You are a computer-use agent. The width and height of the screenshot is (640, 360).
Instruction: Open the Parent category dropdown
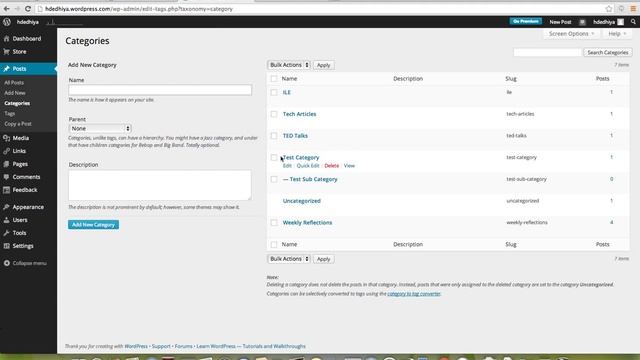[x=100, y=129]
